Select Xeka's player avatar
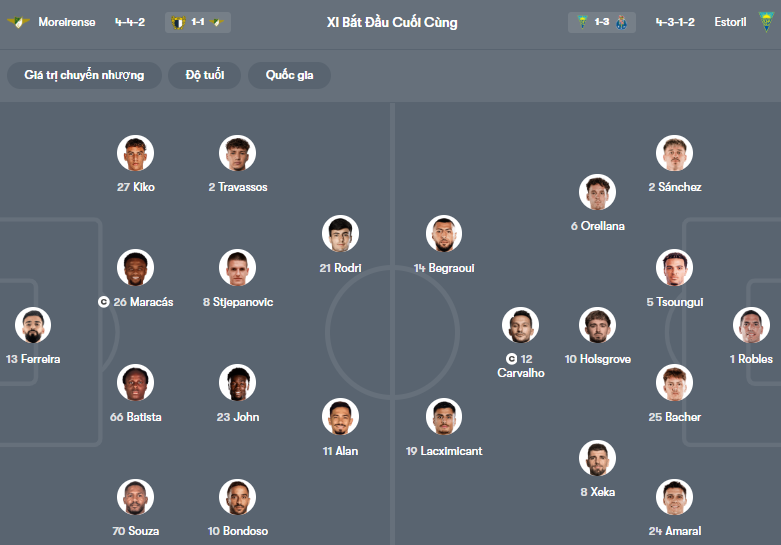781x545 pixels. click(597, 458)
